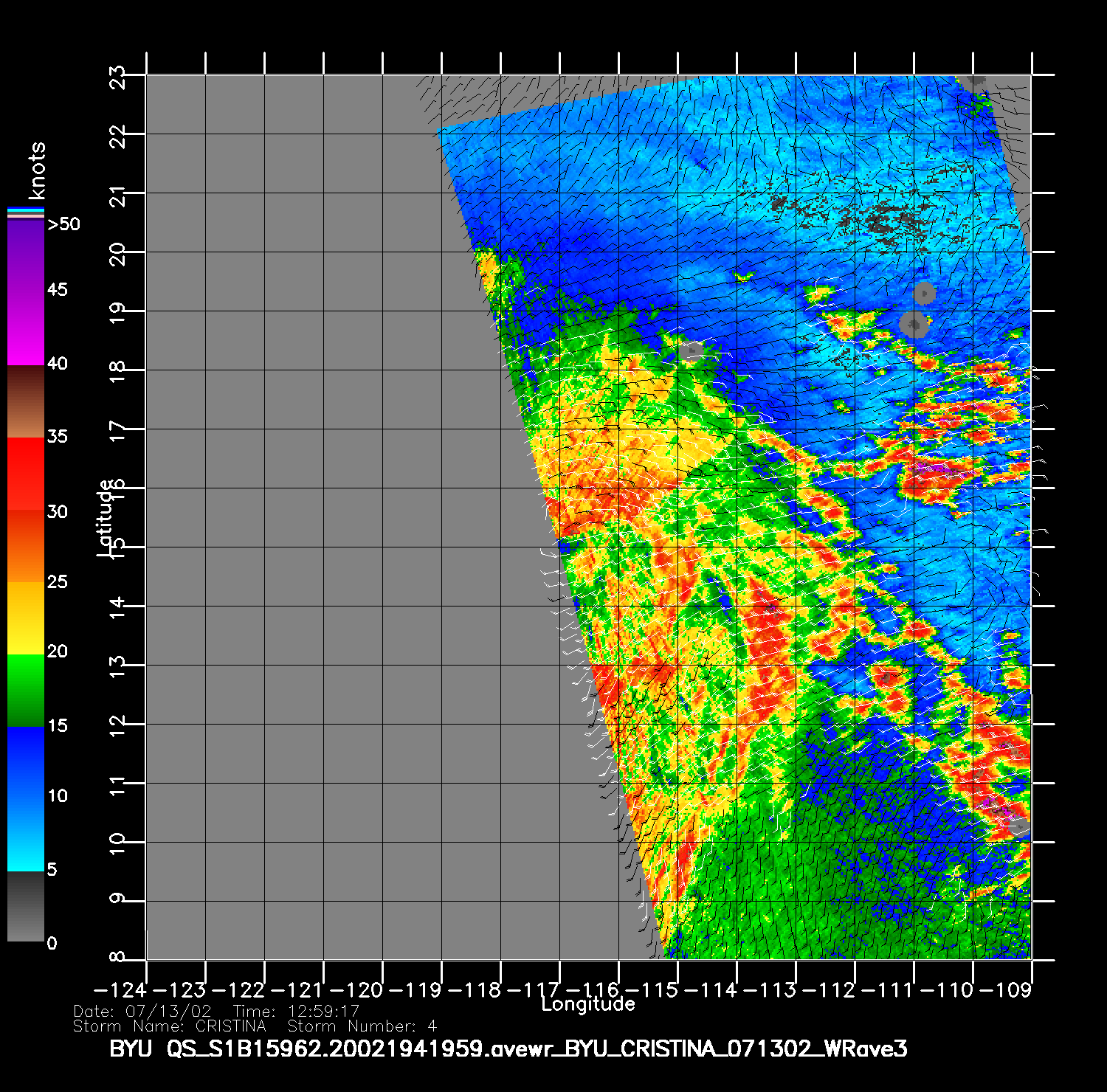Click the "knots" legend unit label
The image size is (1107, 1092).
click(x=36, y=171)
